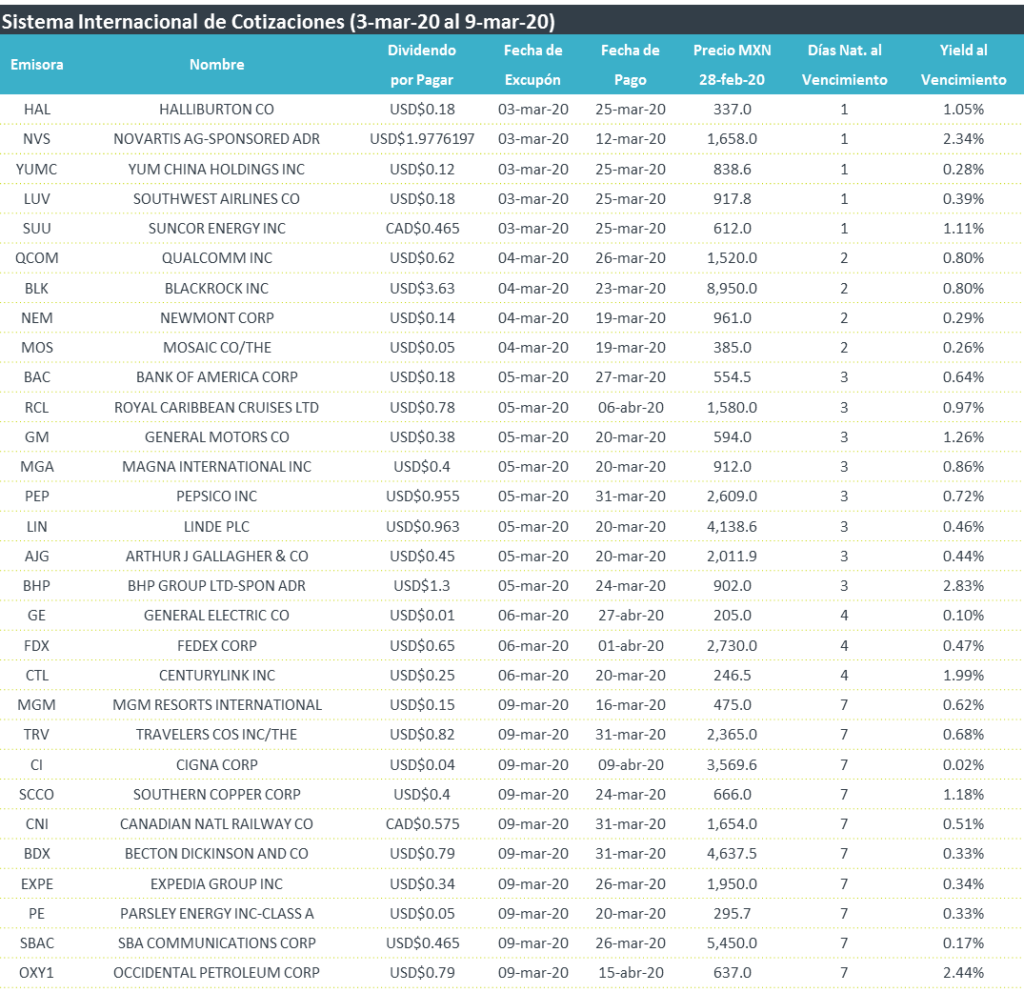
Task: Select the Dividendo por Pagar column header
Action: coord(422,65)
